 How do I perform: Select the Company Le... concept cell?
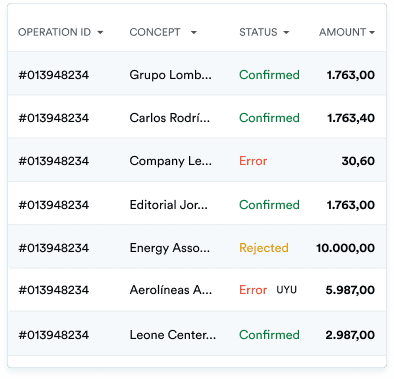pyautogui.click(x=170, y=161)
